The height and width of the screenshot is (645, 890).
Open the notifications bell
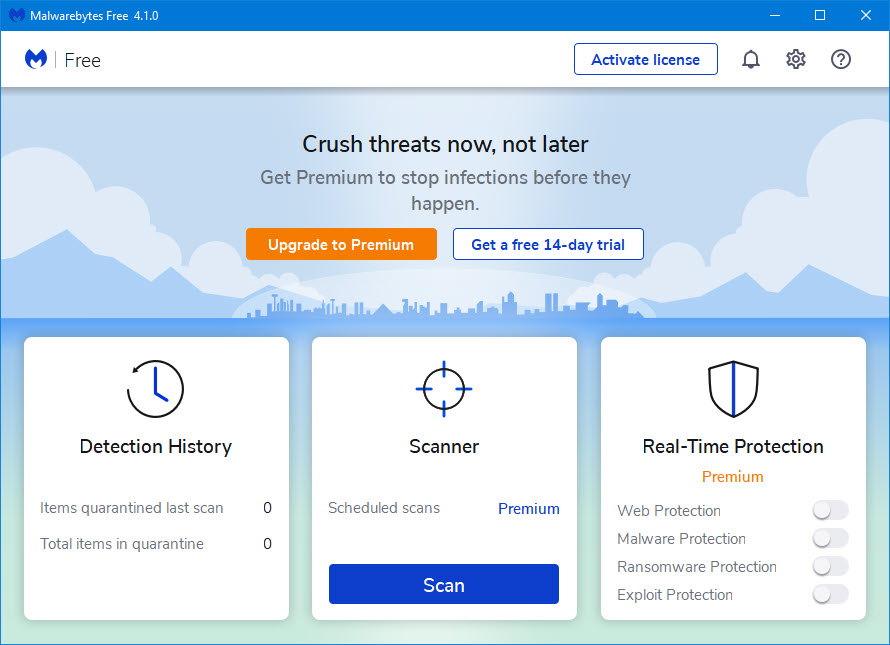click(x=750, y=60)
